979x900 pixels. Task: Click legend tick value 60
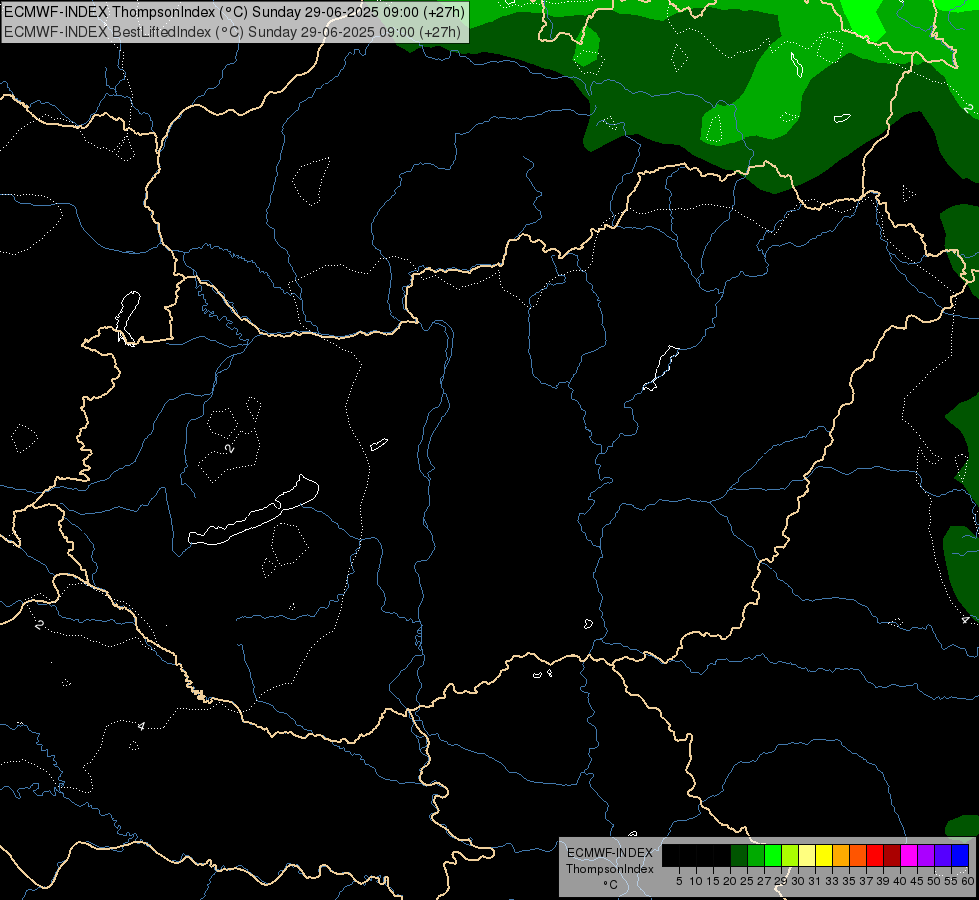(968, 881)
